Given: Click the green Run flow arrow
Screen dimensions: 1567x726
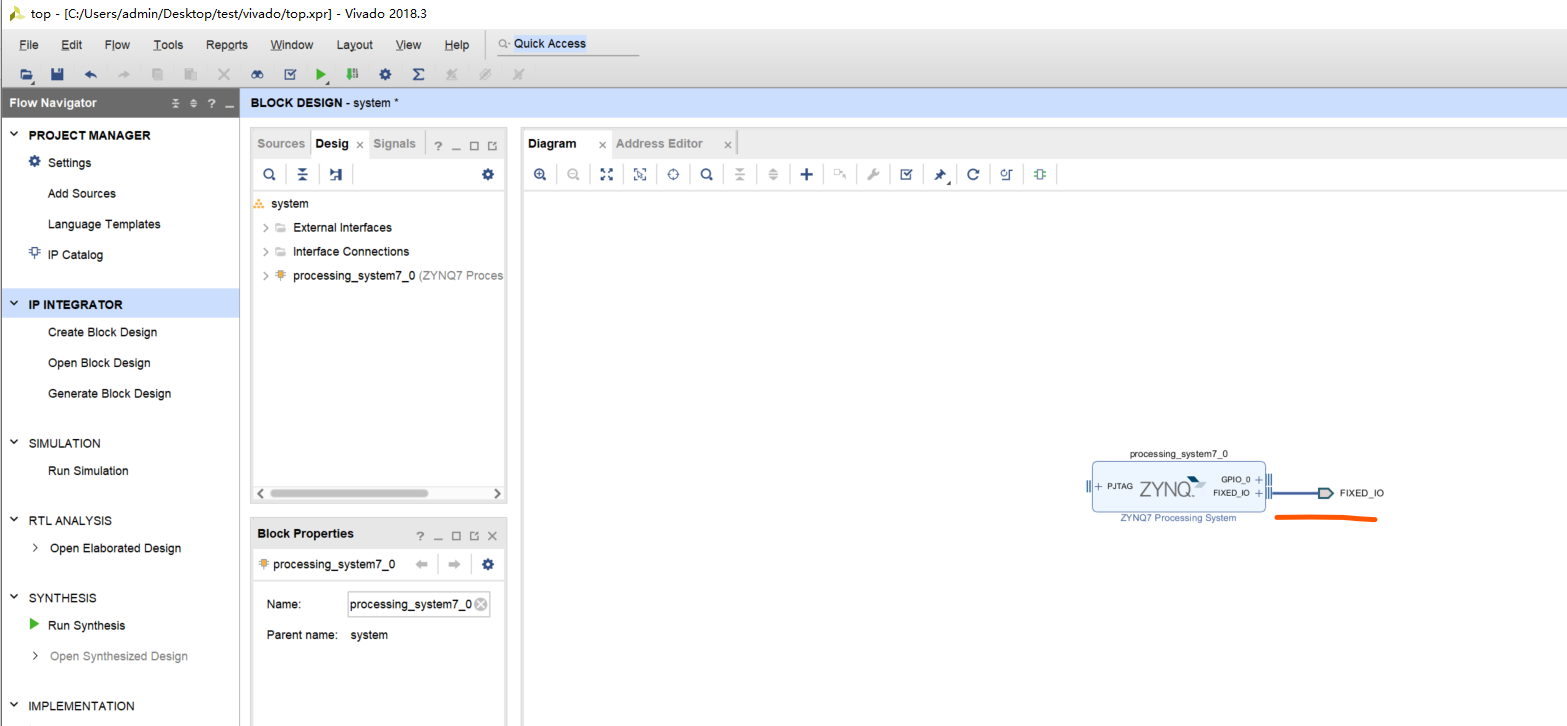Looking at the screenshot, I should [320, 74].
